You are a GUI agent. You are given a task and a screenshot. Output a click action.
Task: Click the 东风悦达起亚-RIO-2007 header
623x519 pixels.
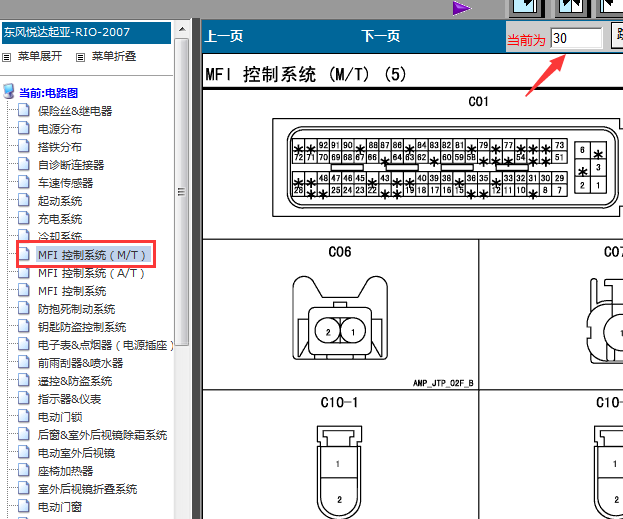click(x=86, y=33)
